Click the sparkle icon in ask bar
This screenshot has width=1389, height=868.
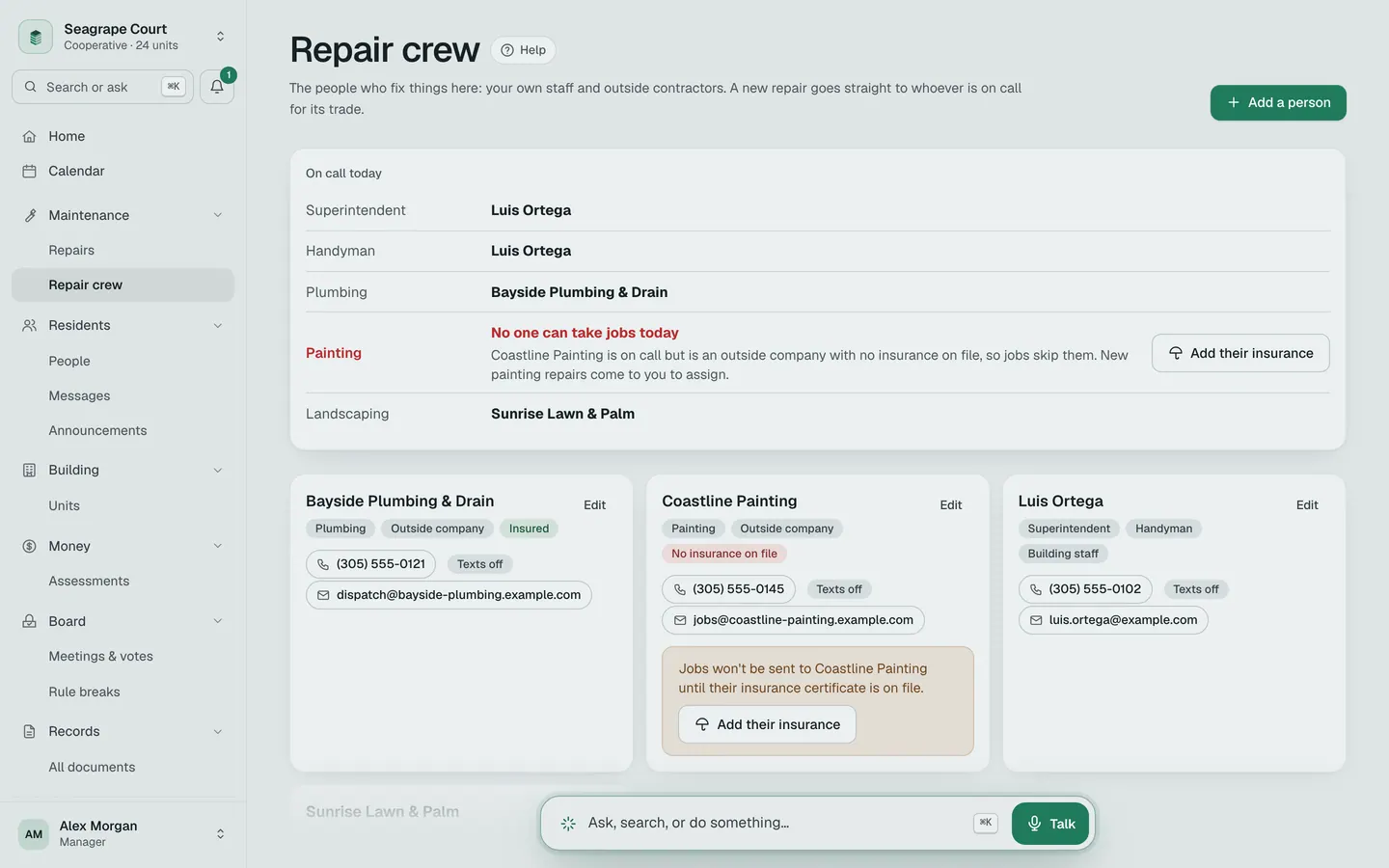[x=568, y=823]
